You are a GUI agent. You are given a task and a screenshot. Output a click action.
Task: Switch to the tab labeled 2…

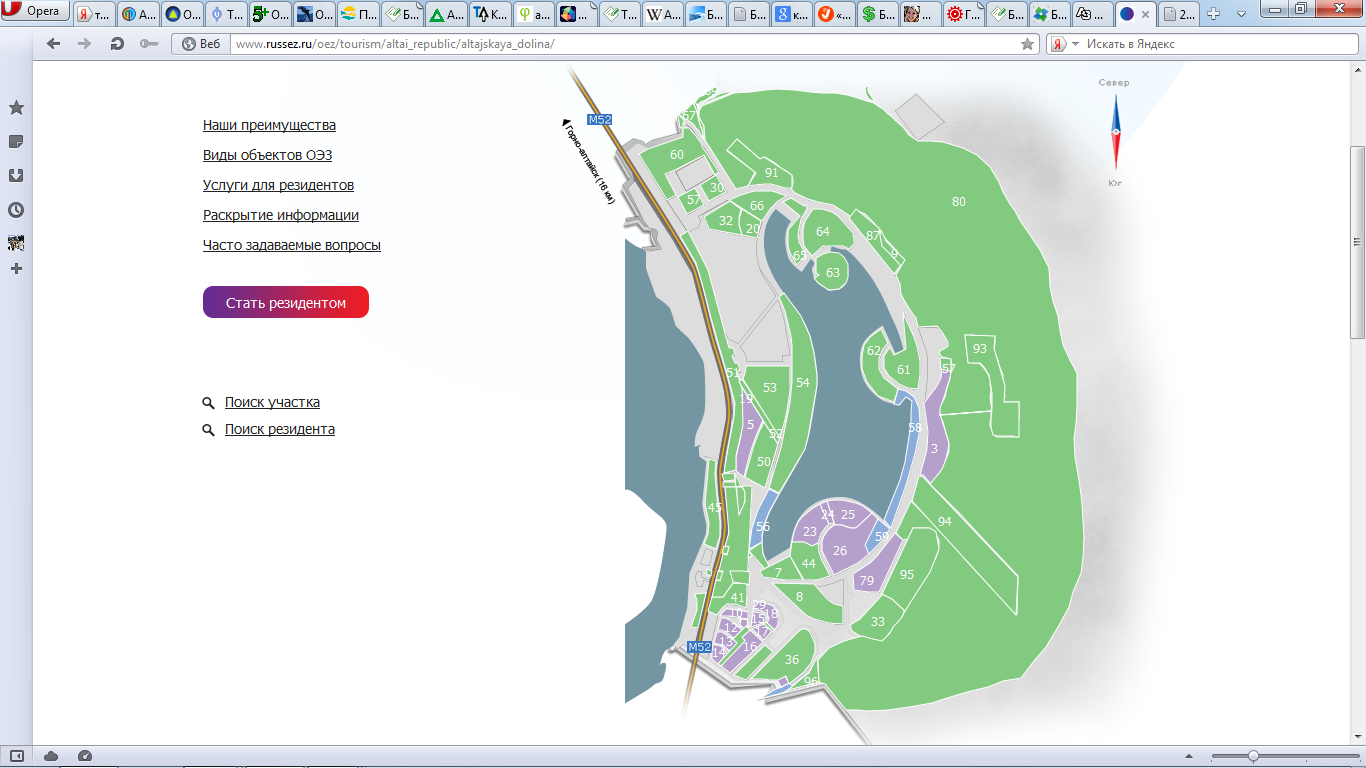click(1179, 14)
